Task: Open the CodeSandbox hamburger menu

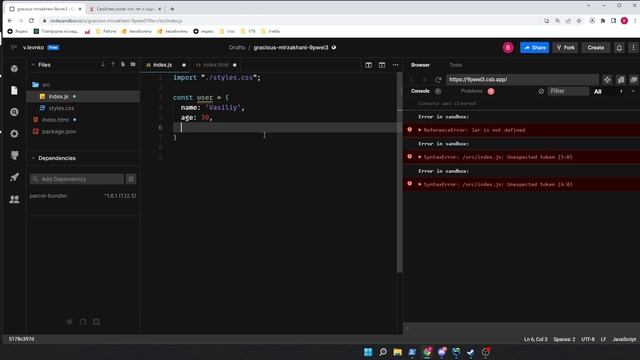Action: 14,48
